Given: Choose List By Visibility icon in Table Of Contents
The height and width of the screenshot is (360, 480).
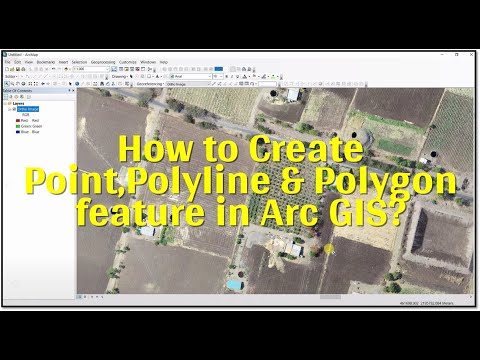Looking at the screenshot, I should click(16, 97).
